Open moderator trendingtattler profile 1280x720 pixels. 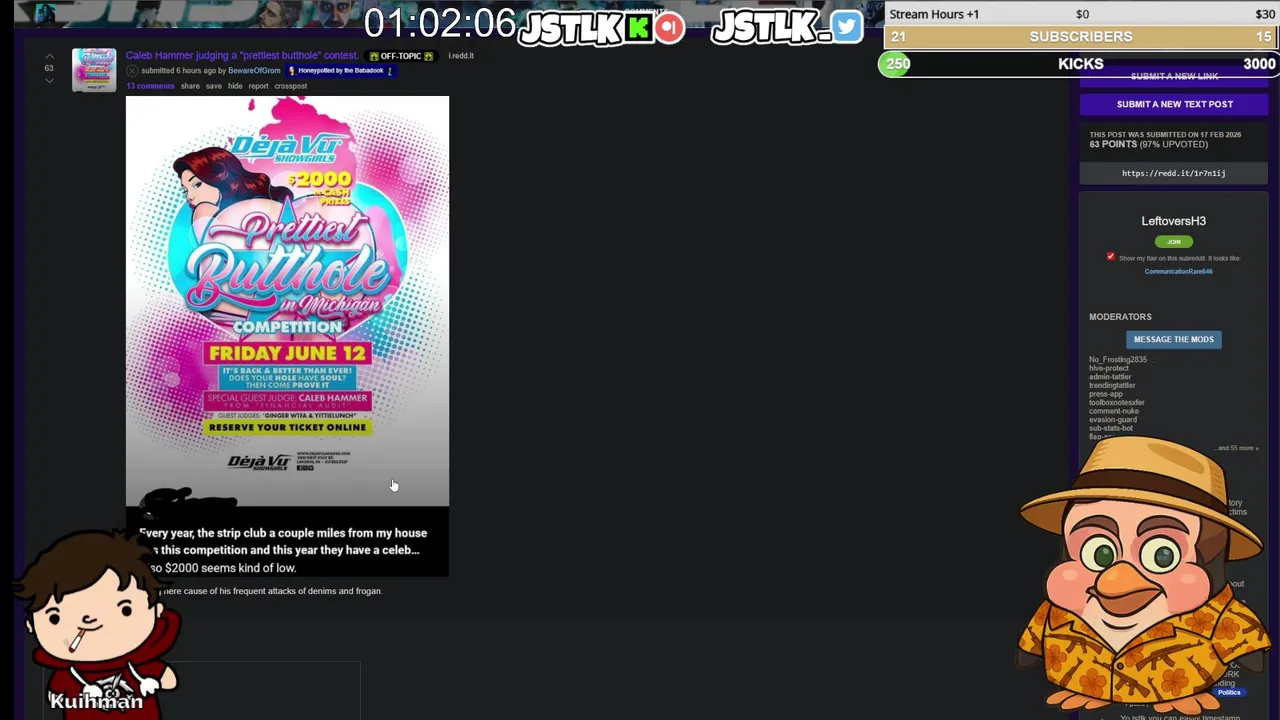[x=1112, y=385]
